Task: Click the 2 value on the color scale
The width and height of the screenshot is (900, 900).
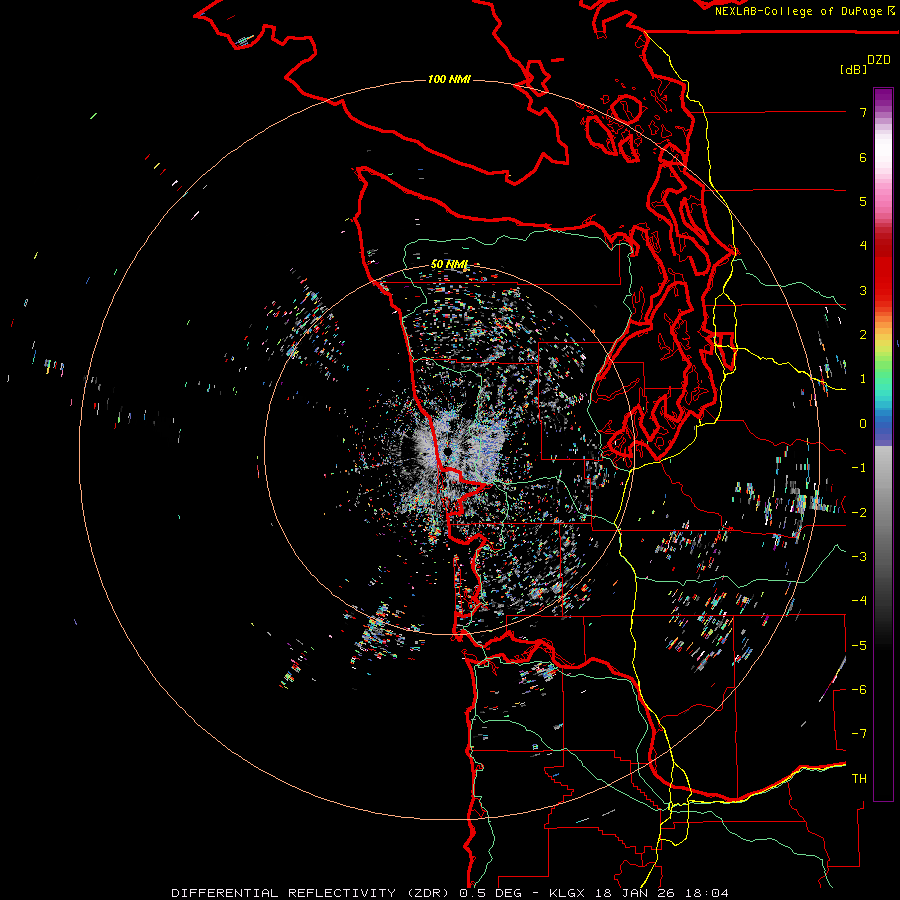Action: point(863,335)
